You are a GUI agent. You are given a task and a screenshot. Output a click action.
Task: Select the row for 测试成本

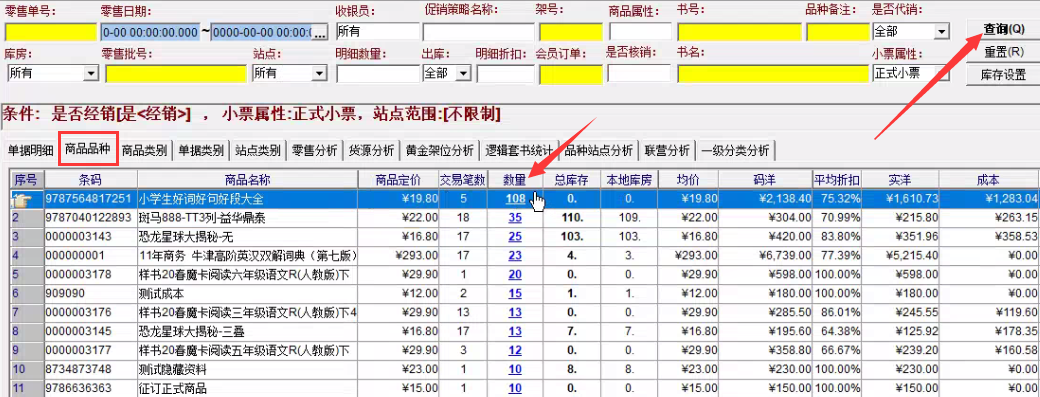point(524,293)
